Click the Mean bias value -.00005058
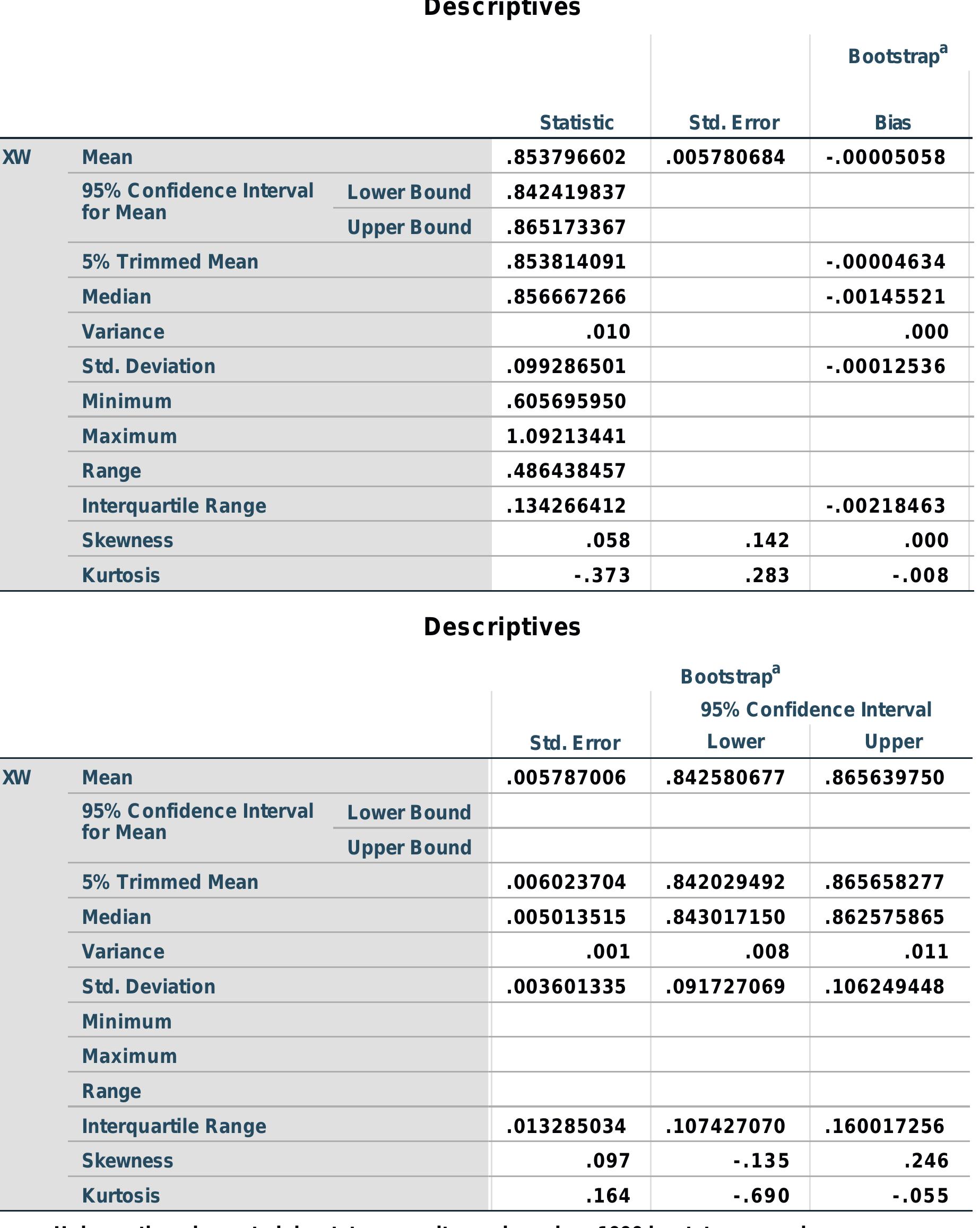Screen dimensions: 980x1228 886,157
